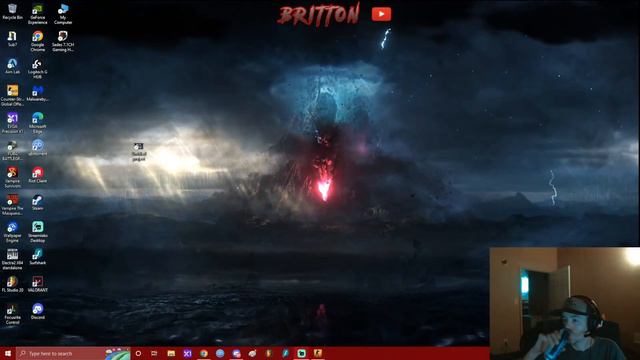Launch Discord from the desktop
The width and height of the screenshot is (640, 360).
point(38,311)
